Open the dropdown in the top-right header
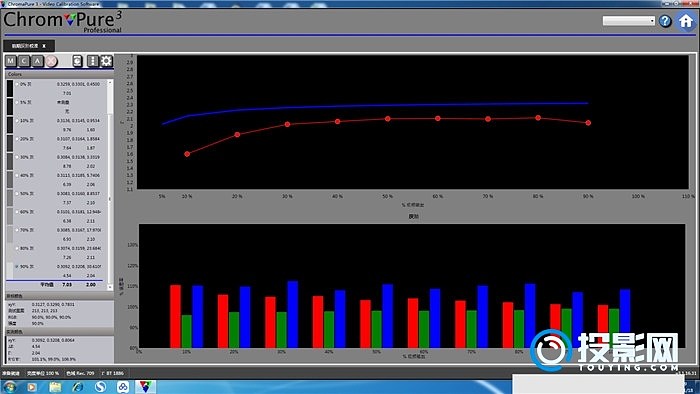 (629, 21)
